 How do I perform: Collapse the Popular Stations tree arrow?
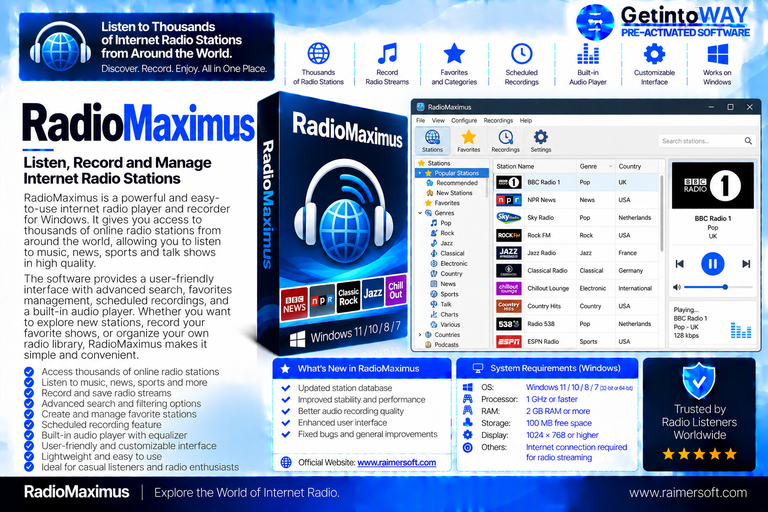tap(420, 173)
